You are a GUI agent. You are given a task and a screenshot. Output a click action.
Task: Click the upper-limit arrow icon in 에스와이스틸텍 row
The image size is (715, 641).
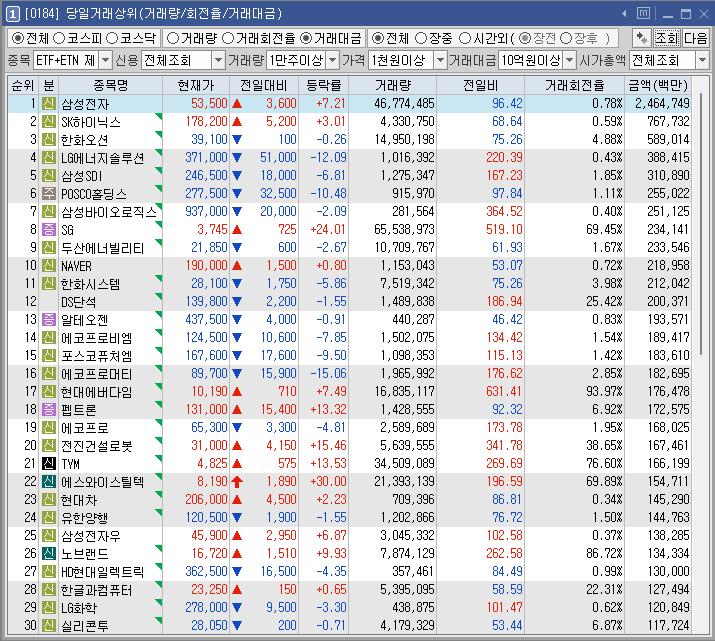click(237, 481)
